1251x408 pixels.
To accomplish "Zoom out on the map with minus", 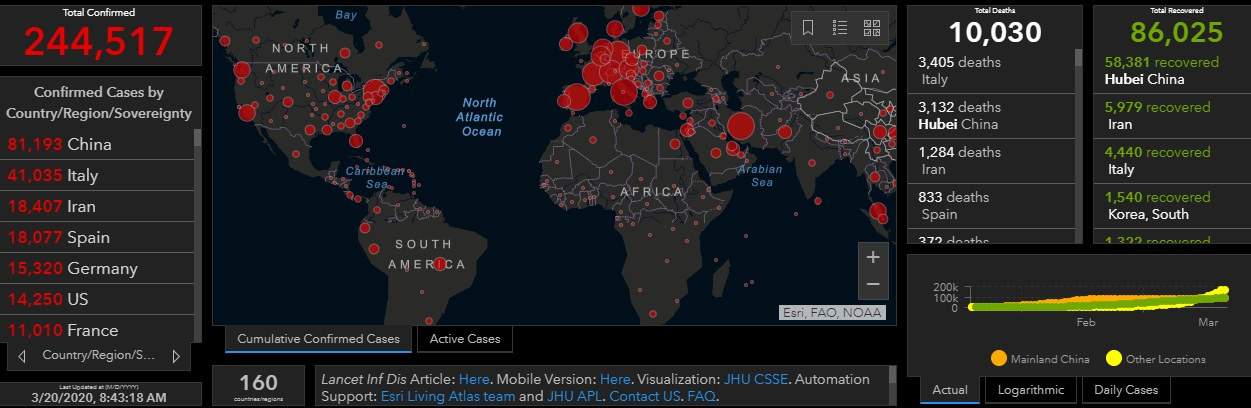I will point(873,284).
